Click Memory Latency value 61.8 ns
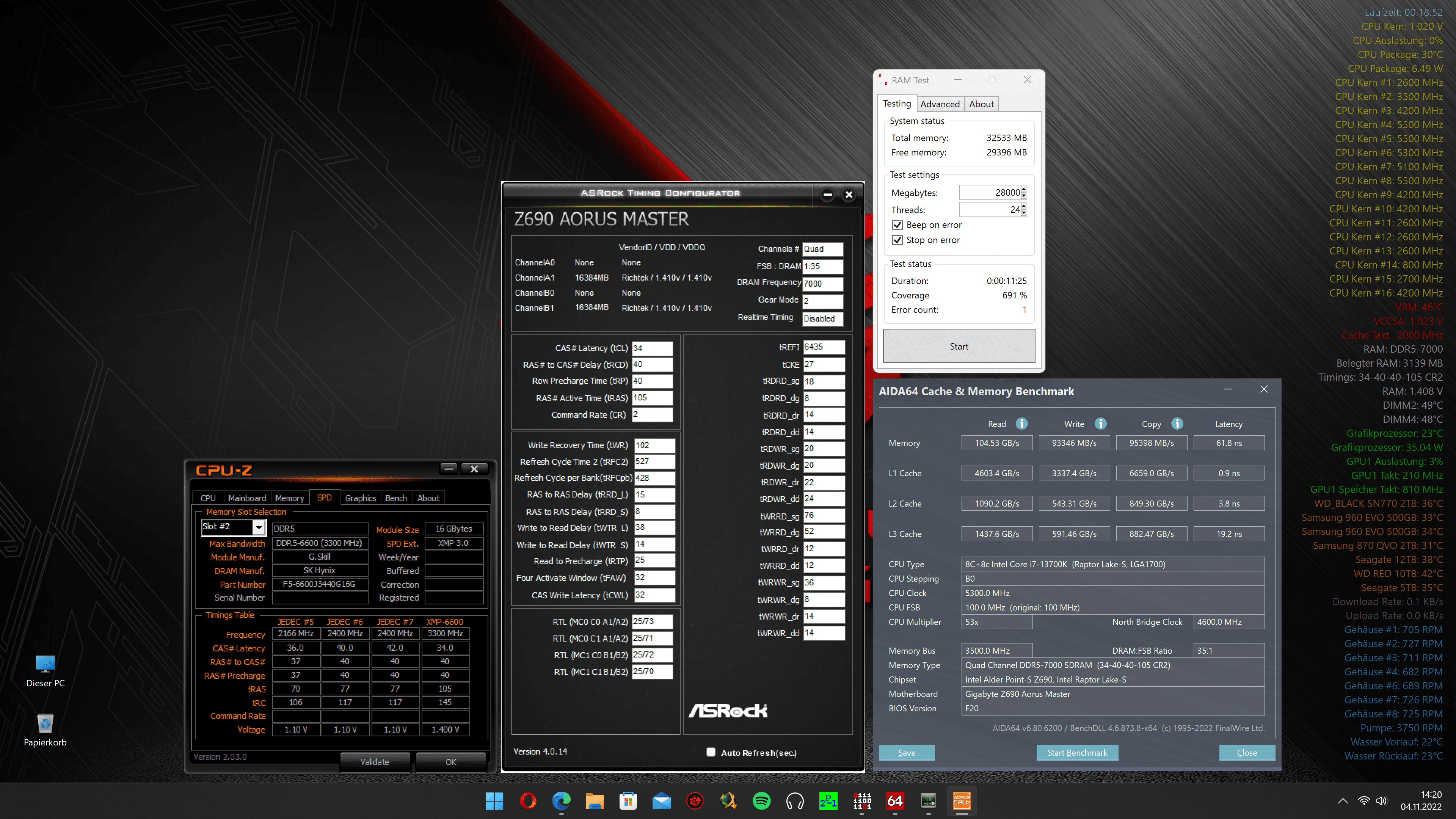Image resolution: width=1456 pixels, height=819 pixels. click(x=1229, y=442)
